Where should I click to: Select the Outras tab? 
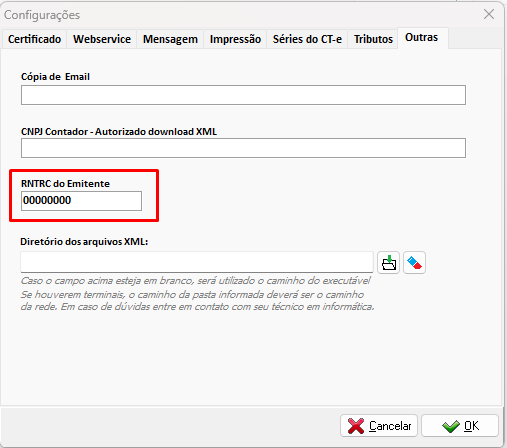[421, 38]
